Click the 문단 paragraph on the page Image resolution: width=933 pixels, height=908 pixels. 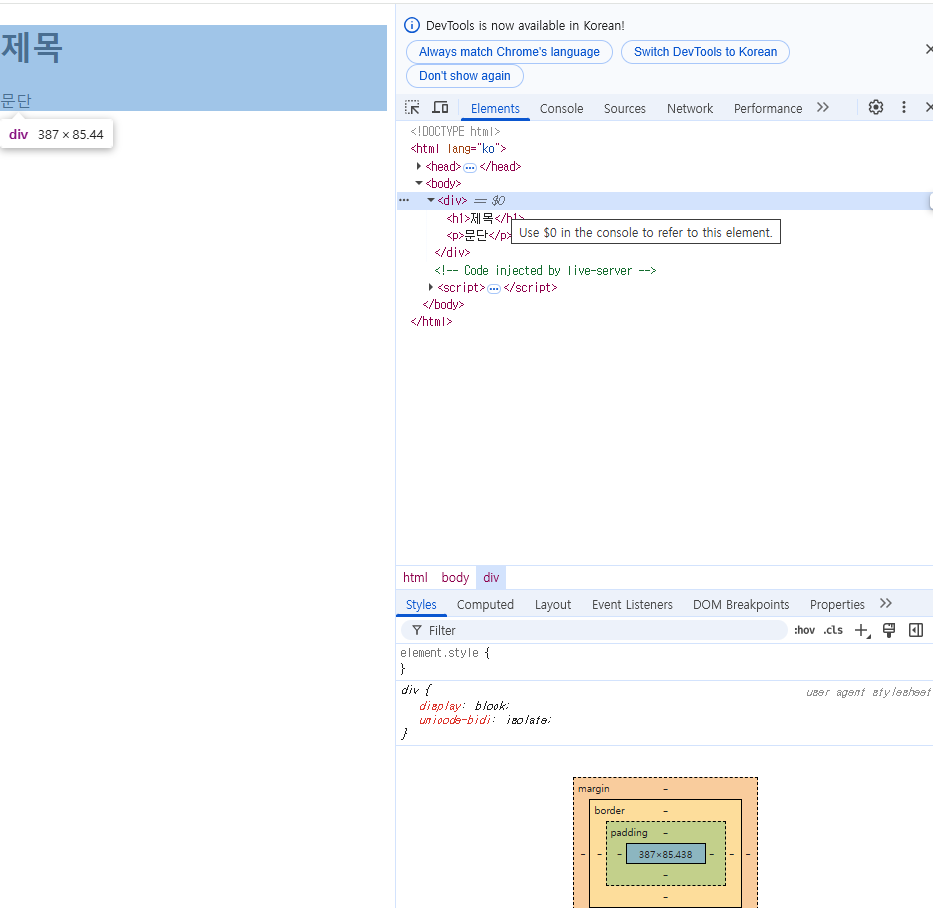click(x=15, y=101)
